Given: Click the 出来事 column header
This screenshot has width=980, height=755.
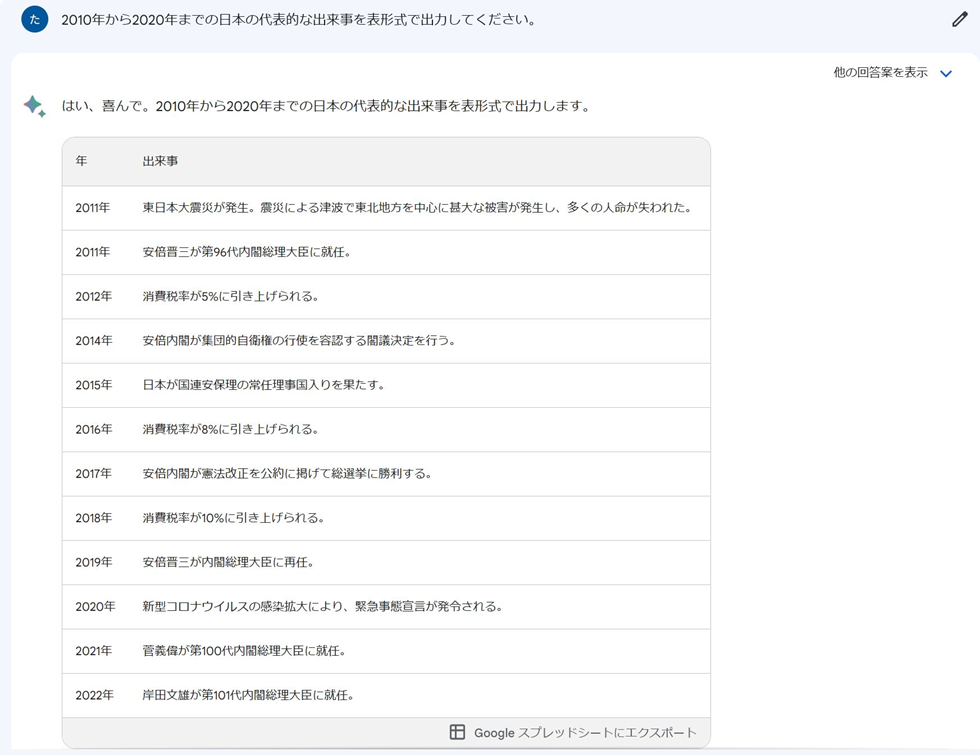Looking at the screenshot, I should [160, 161].
